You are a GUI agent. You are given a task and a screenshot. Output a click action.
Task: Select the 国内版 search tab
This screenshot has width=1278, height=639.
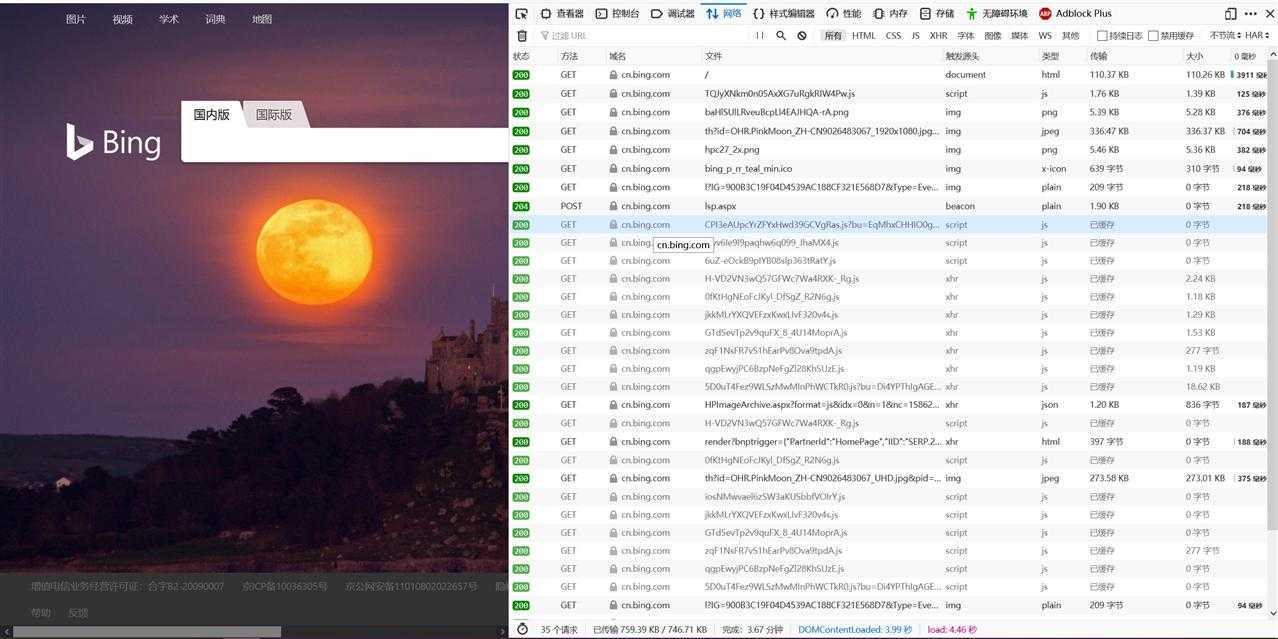pyautogui.click(x=212, y=115)
